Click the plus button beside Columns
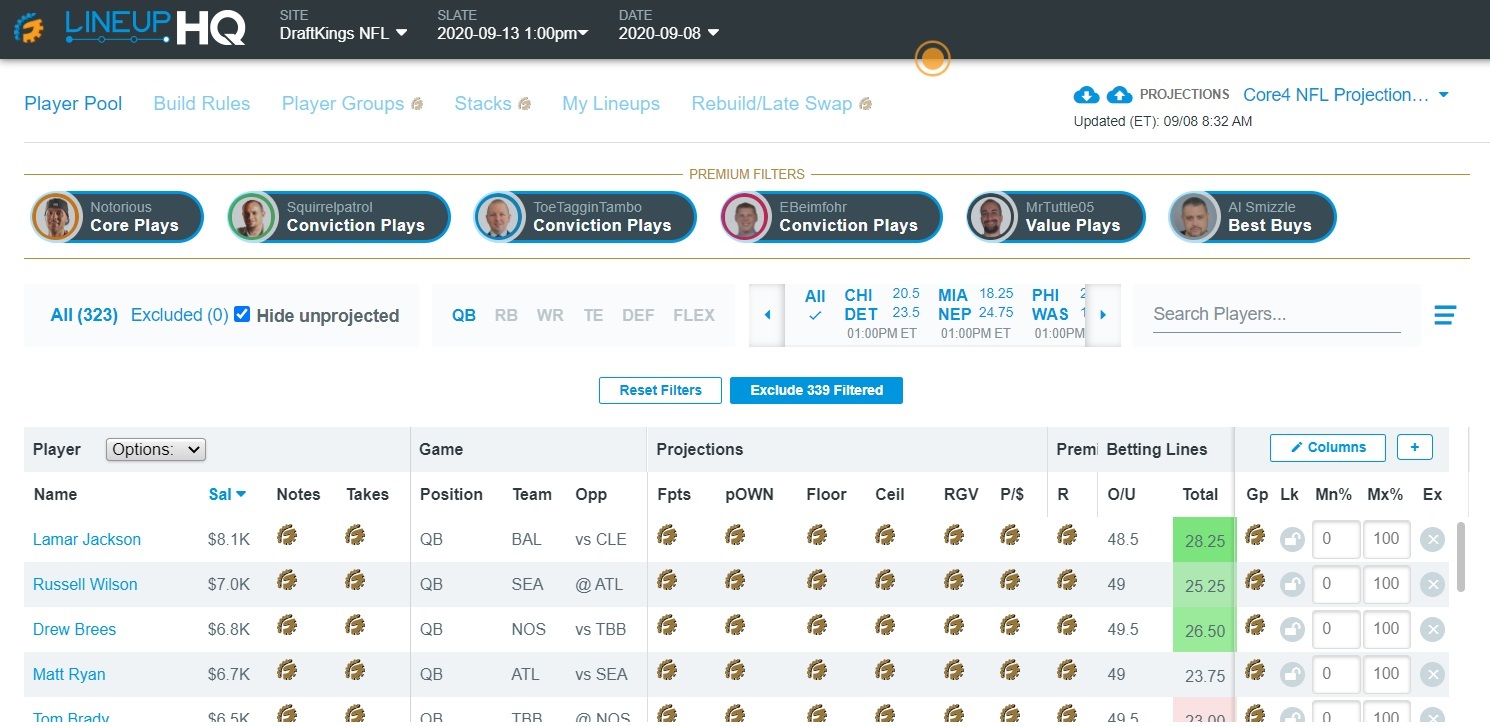 click(x=1414, y=447)
